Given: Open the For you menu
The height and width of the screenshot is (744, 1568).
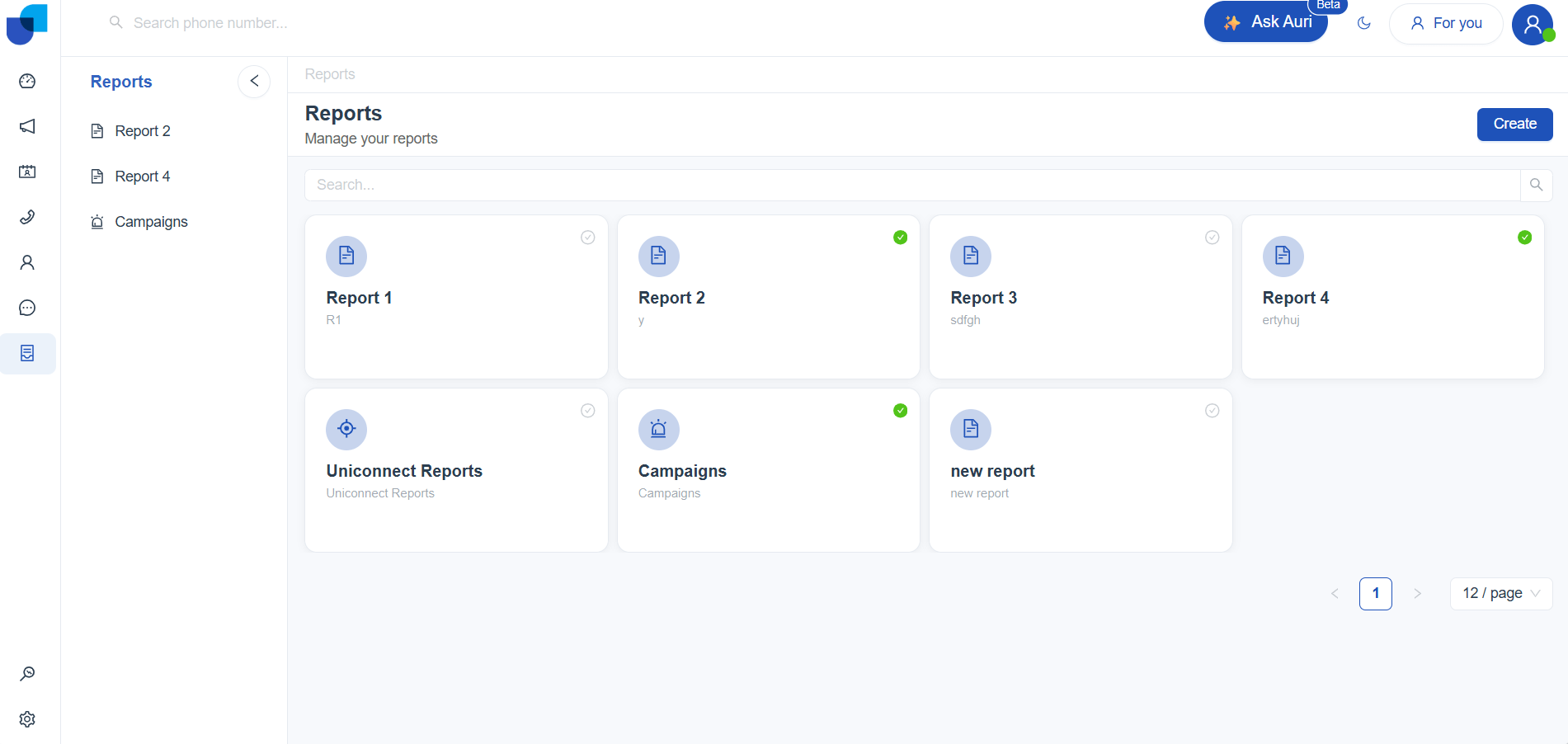Looking at the screenshot, I should pyautogui.click(x=1446, y=23).
